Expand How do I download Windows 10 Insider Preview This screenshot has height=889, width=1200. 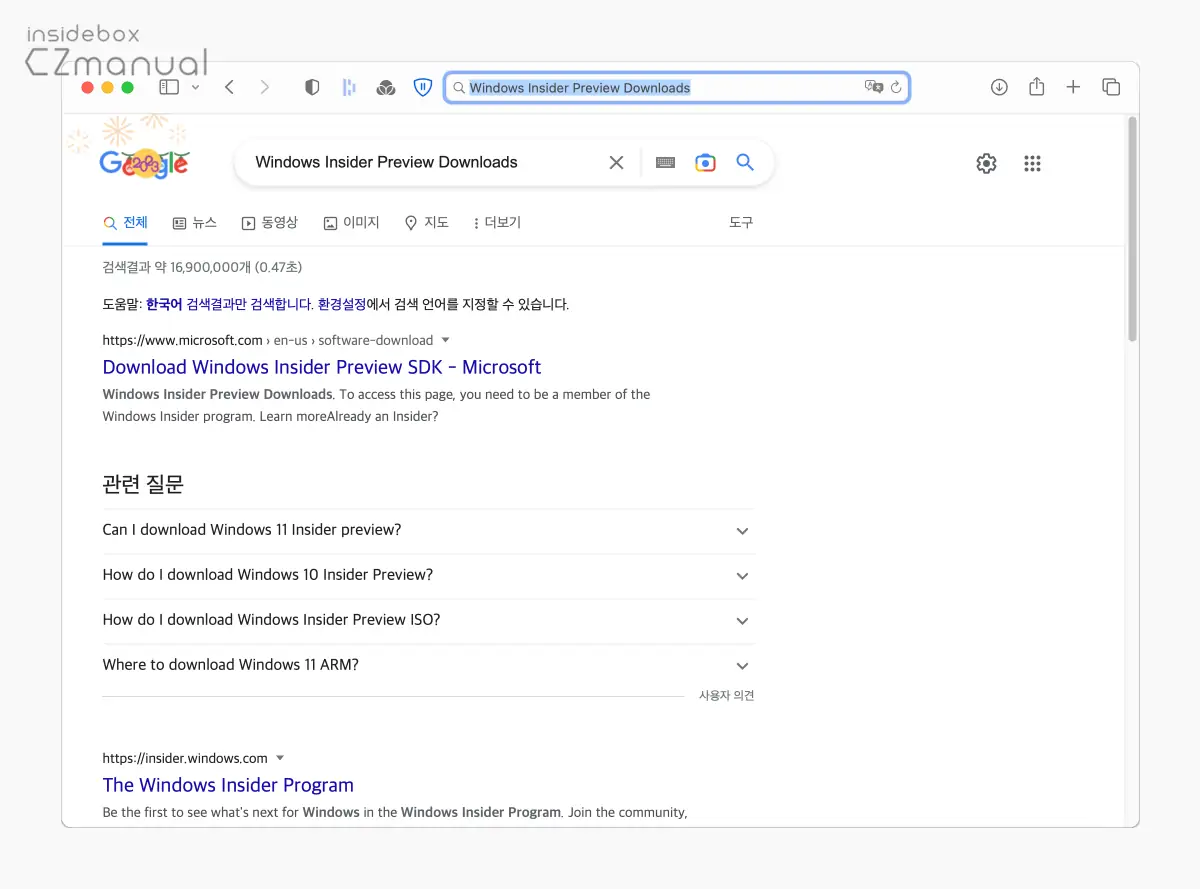coord(428,575)
